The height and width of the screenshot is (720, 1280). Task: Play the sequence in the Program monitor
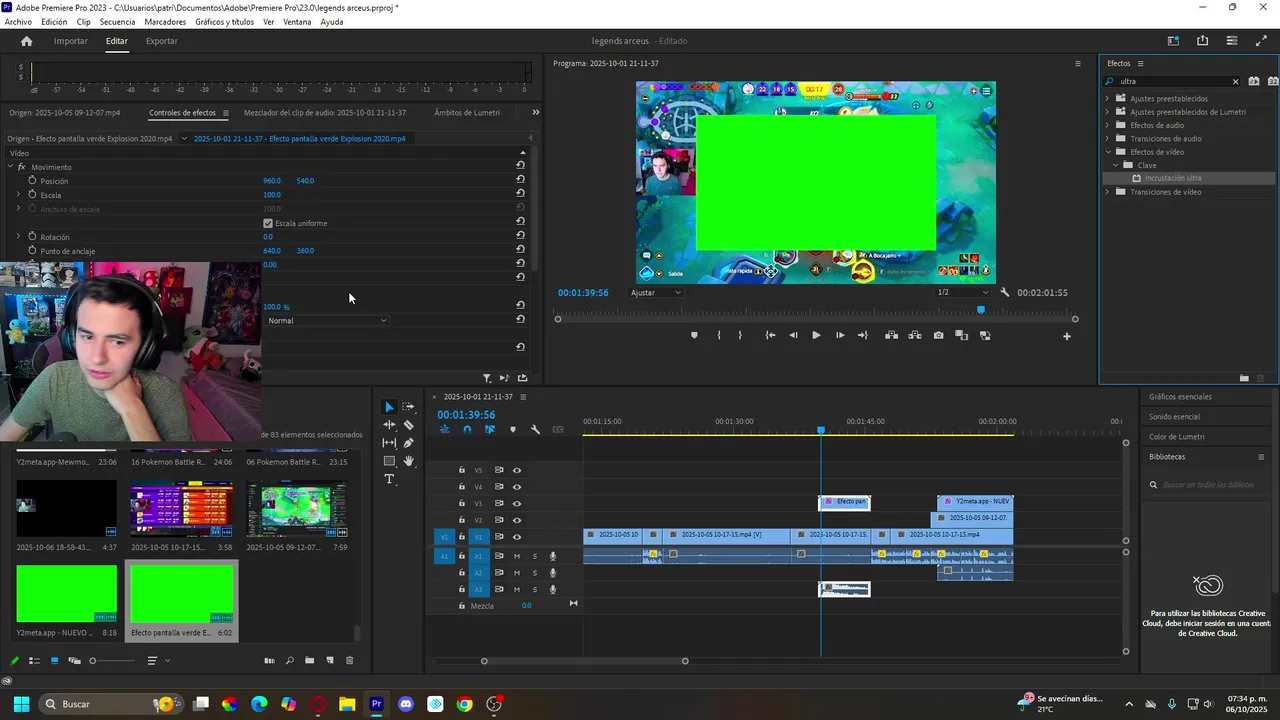point(816,335)
